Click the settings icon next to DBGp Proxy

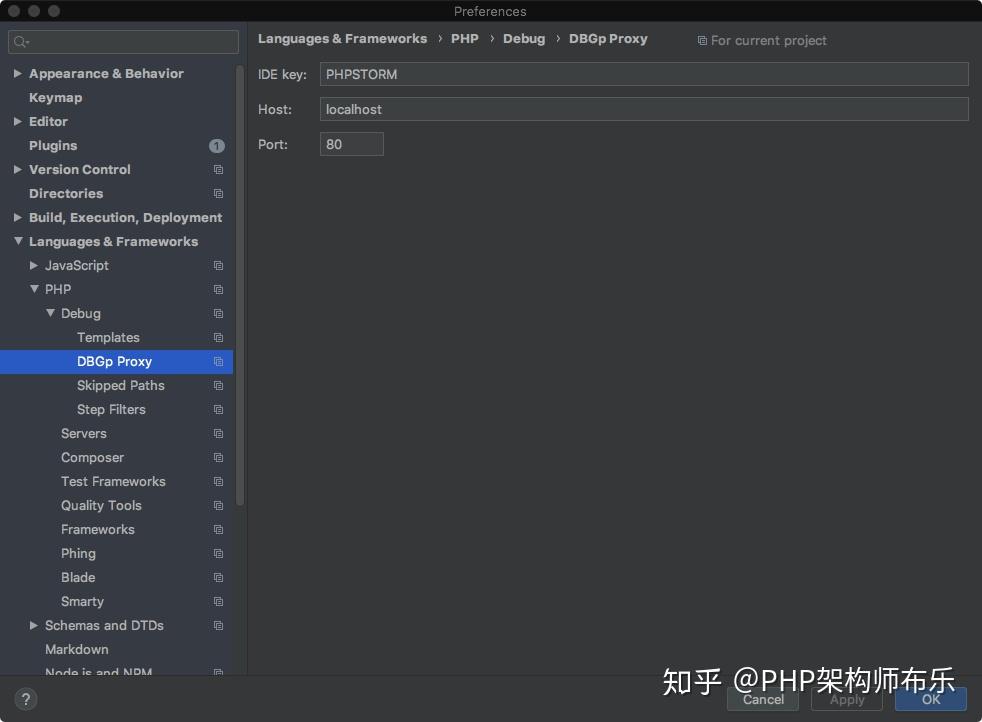218,361
